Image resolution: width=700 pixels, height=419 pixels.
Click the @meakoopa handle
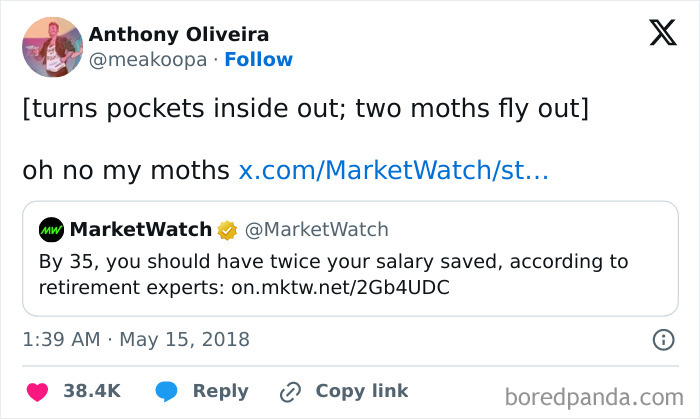150,59
